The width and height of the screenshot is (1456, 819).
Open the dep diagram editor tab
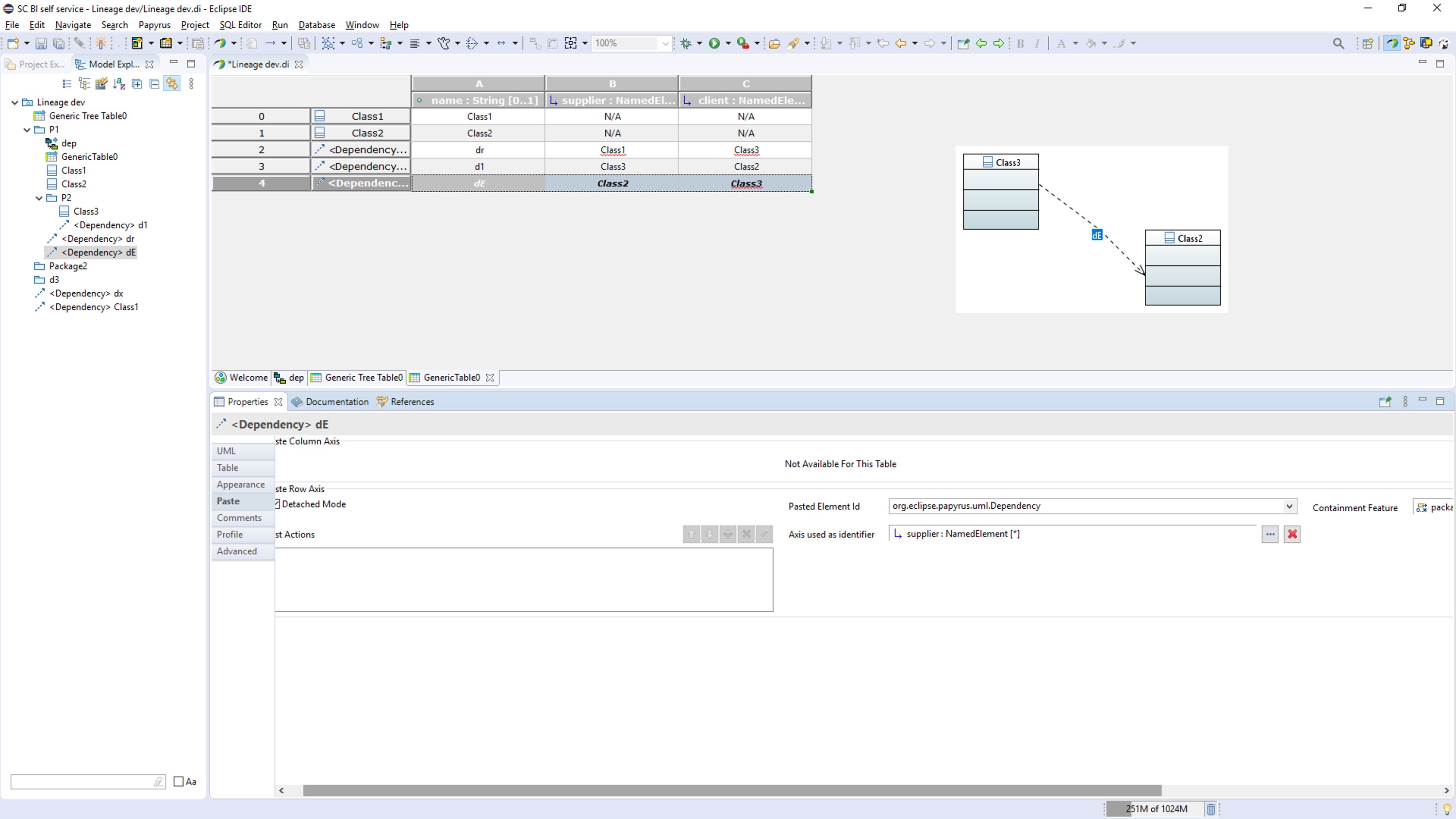click(x=289, y=378)
